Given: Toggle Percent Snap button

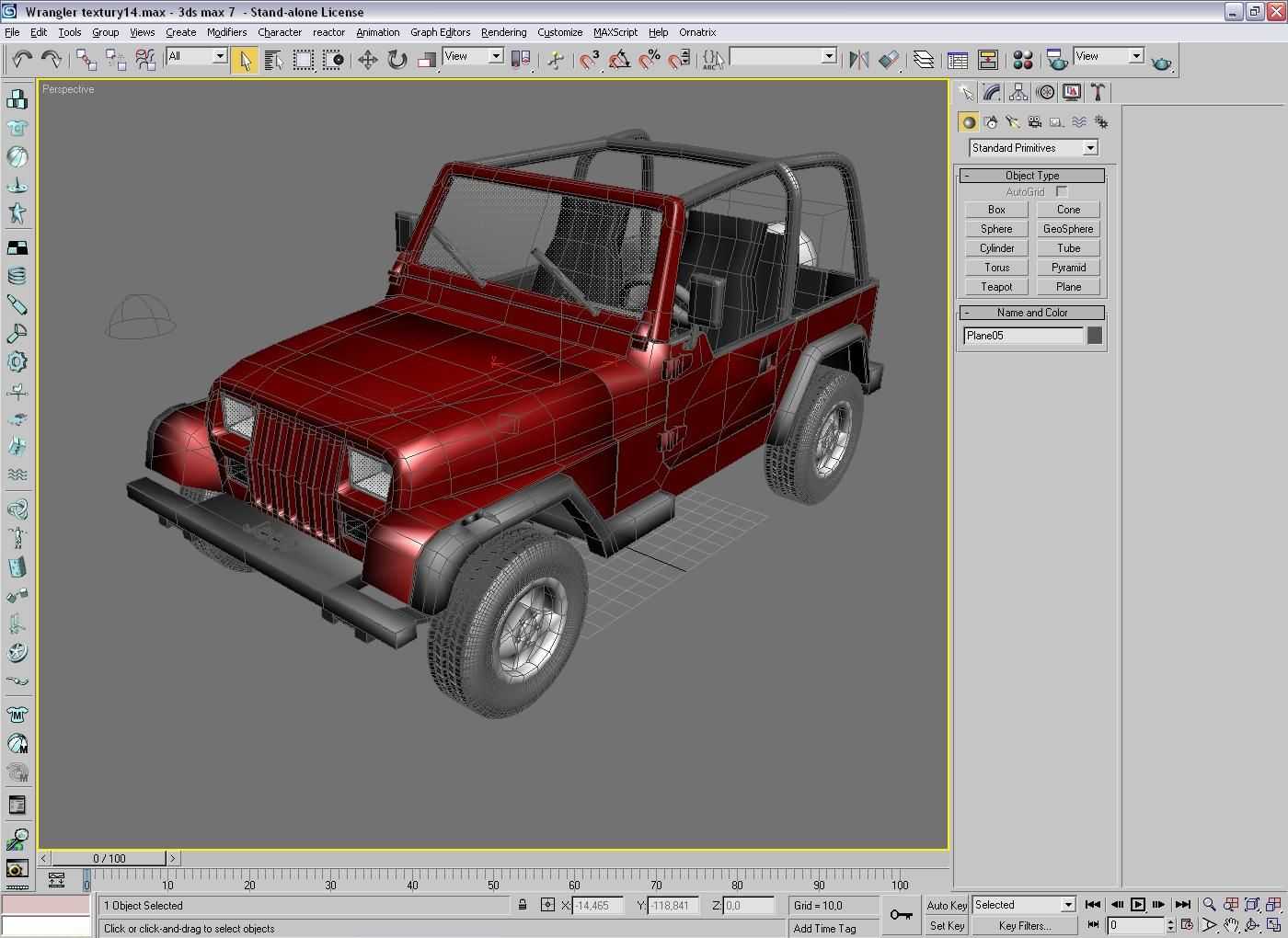Looking at the screenshot, I should point(650,60).
